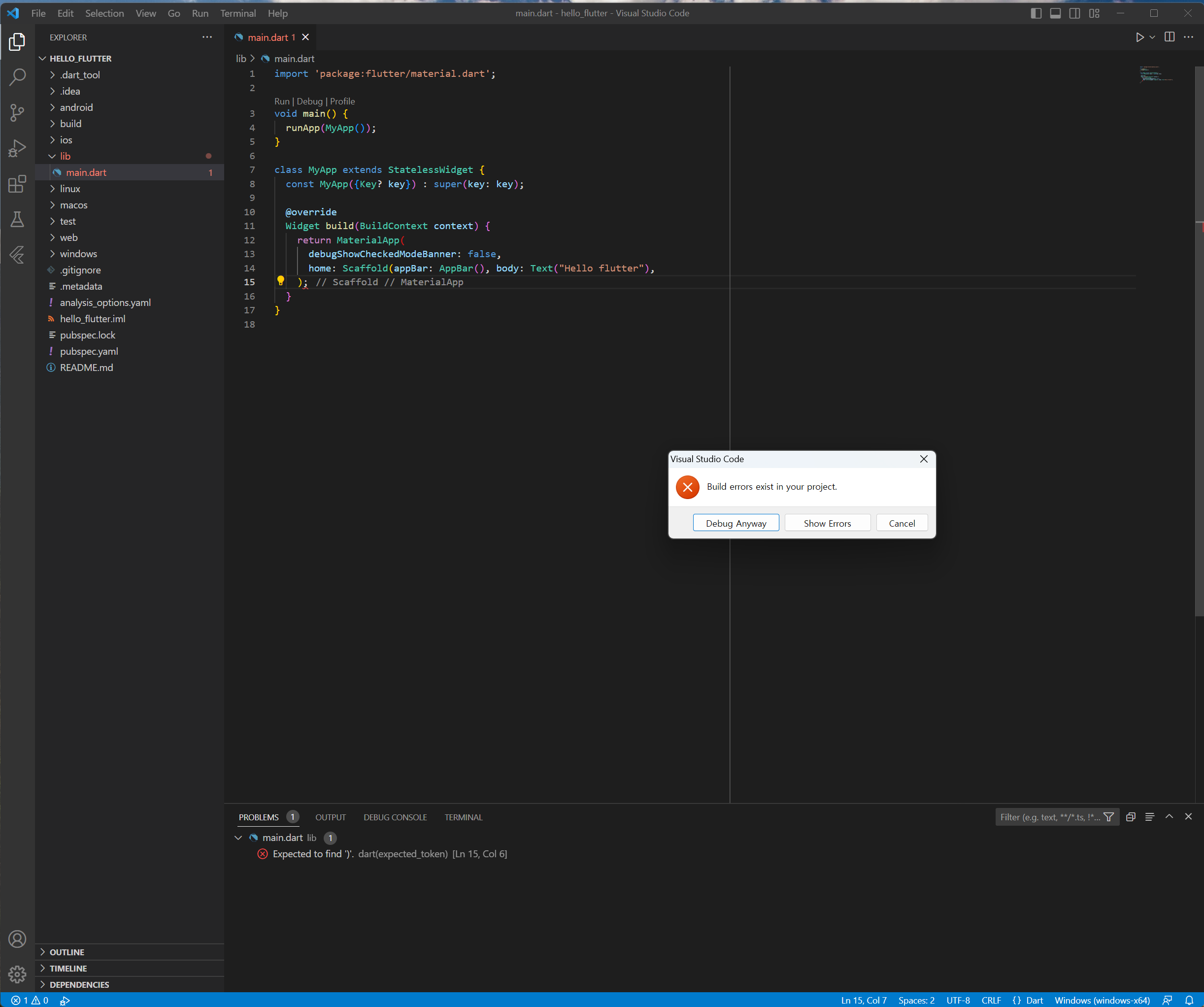Click the editor minimap

click(x=1156, y=74)
